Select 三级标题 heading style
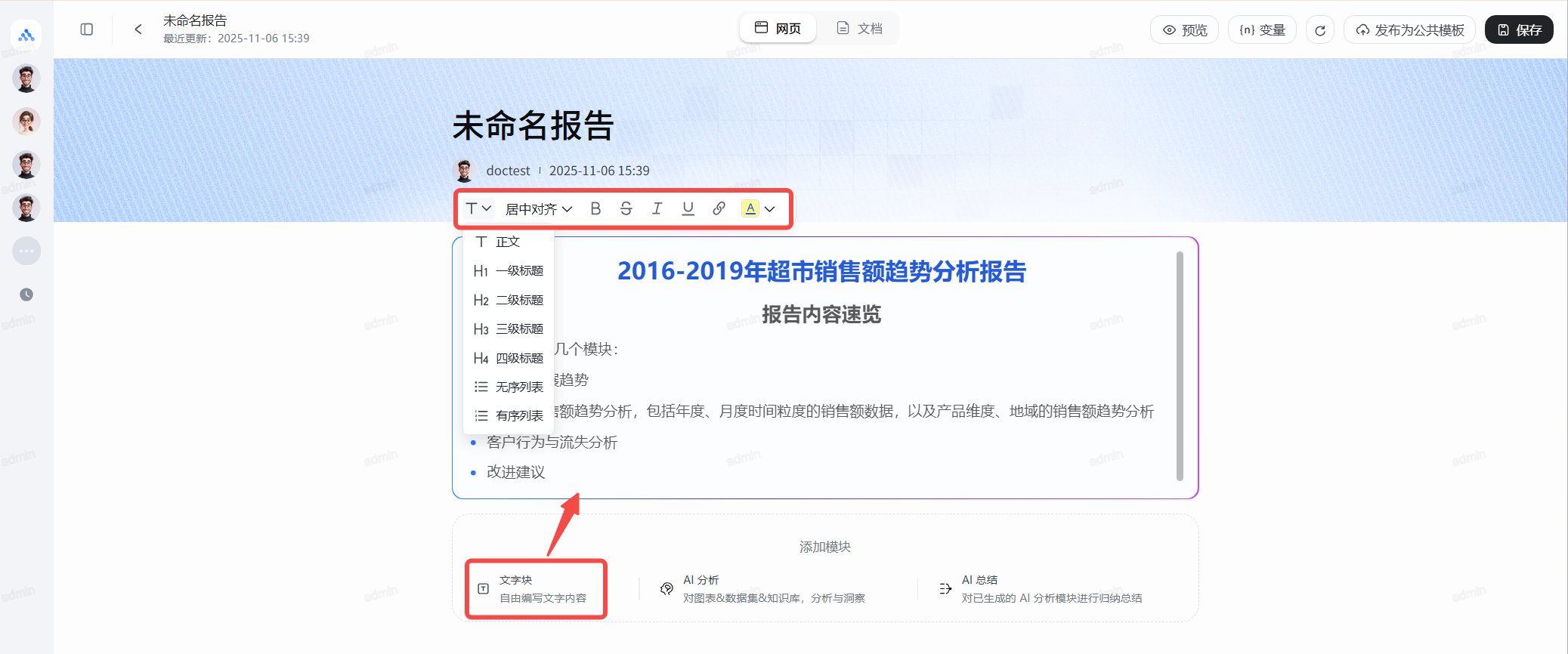This screenshot has width=1568, height=654. tap(509, 329)
